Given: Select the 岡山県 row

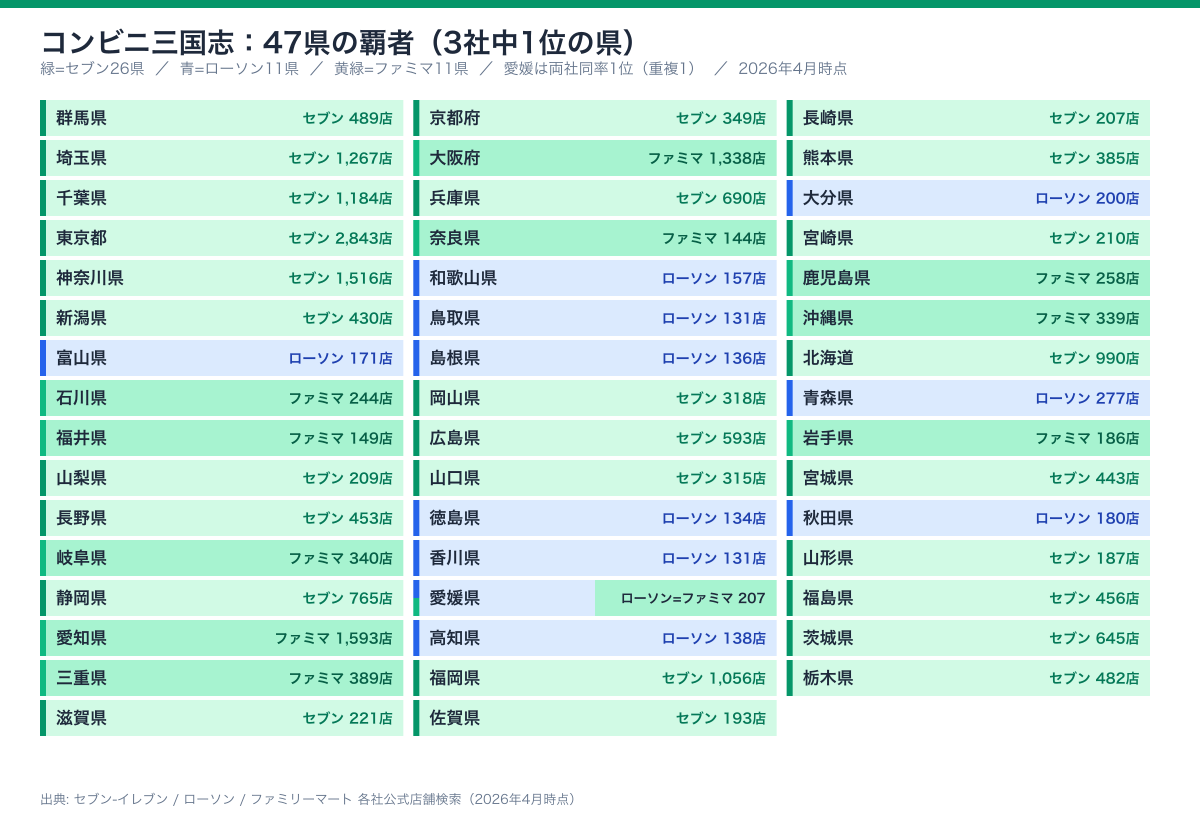Looking at the screenshot, I should [x=595, y=398].
